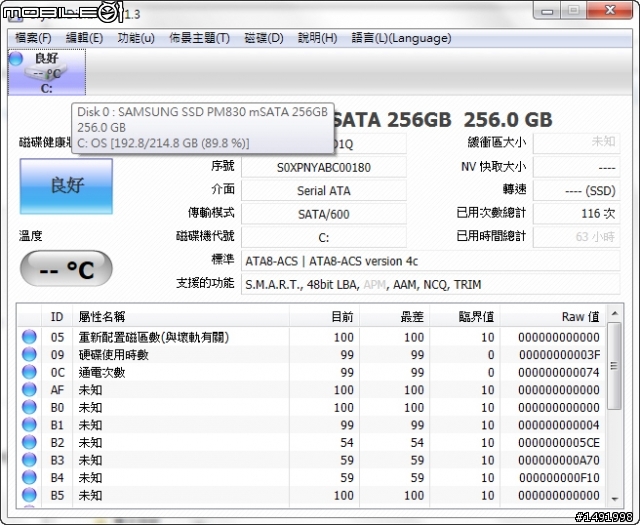Click raw value 000000000F10
640x525 pixels.
pyautogui.click(x=559, y=478)
